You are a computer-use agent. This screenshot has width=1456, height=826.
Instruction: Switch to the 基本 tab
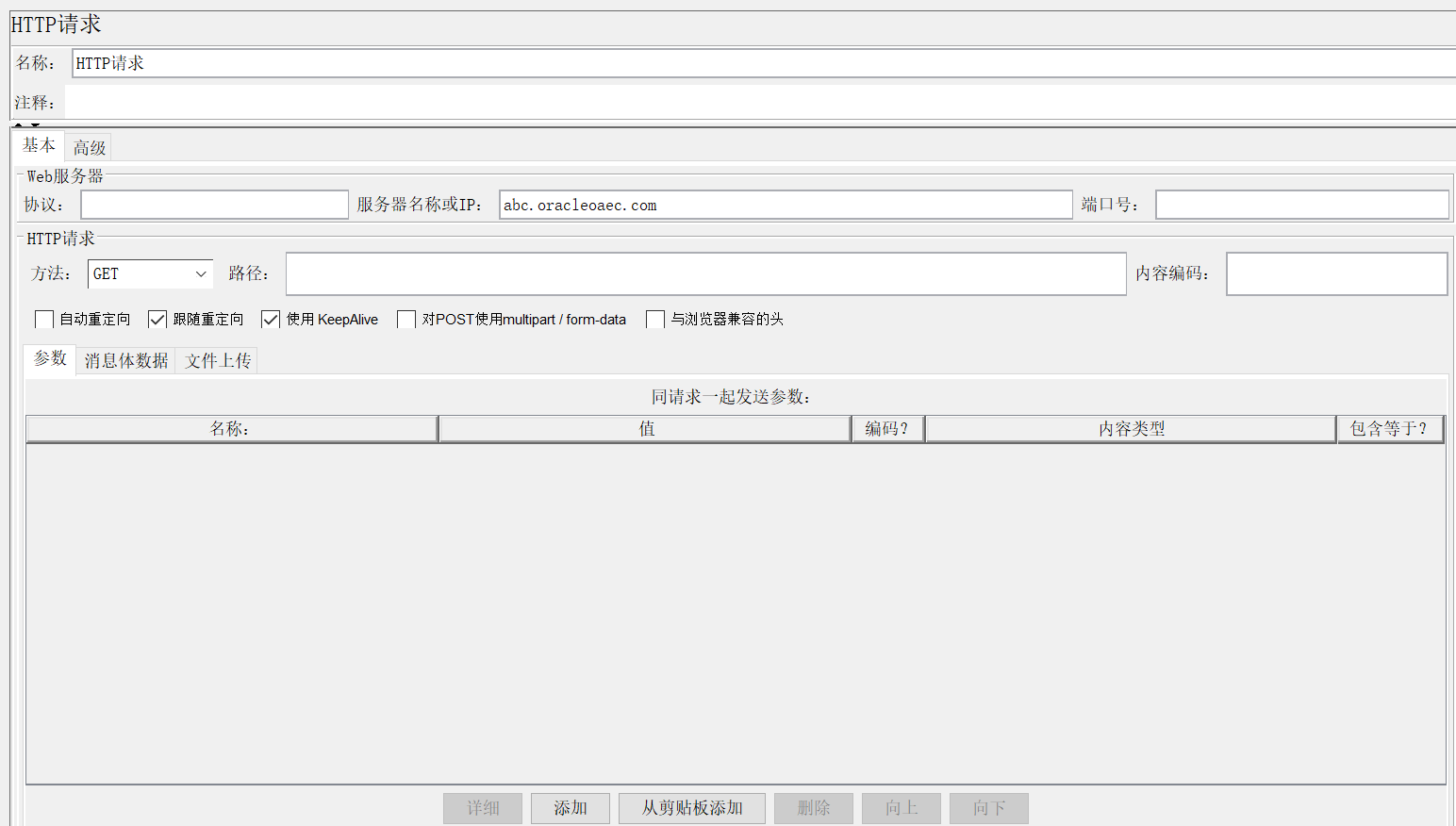pos(39,146)
